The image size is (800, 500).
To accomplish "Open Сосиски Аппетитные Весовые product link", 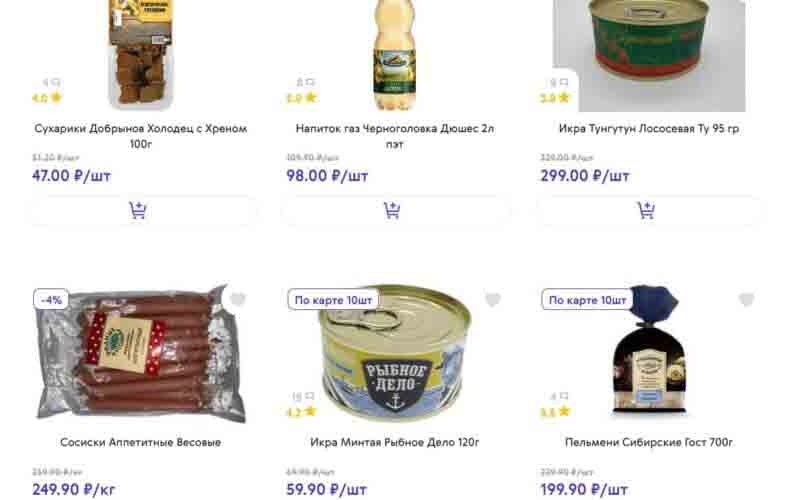I will 140,442.
